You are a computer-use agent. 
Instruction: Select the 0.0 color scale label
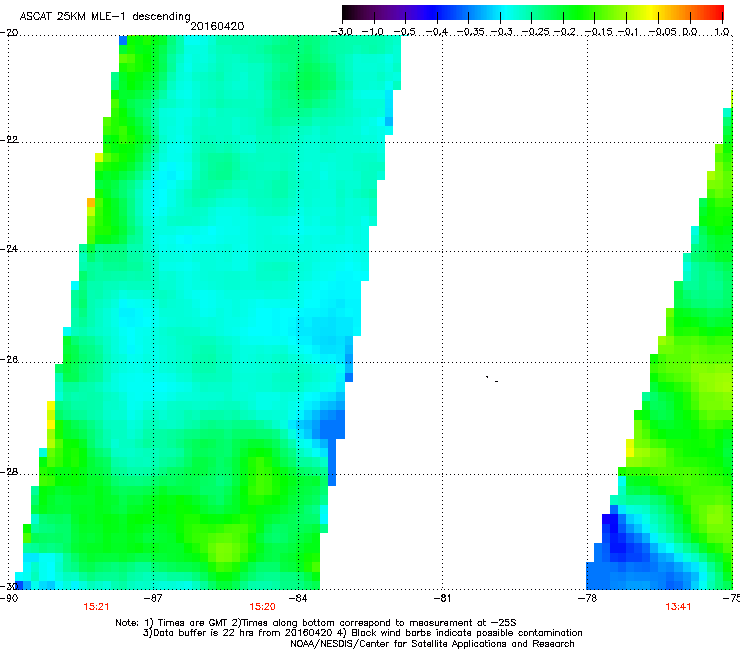click(690, 32)
